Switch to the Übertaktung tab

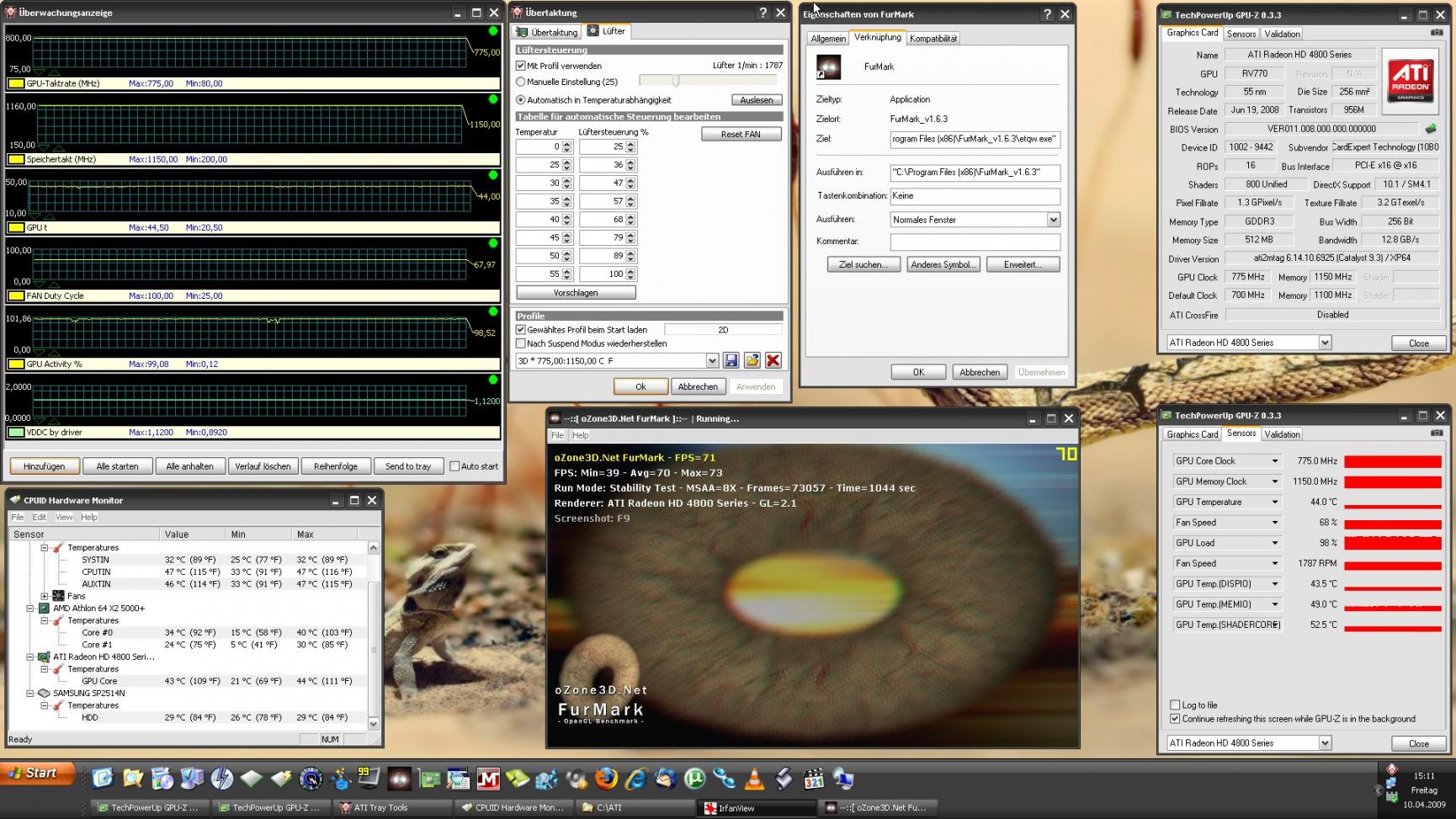[547, 32]
